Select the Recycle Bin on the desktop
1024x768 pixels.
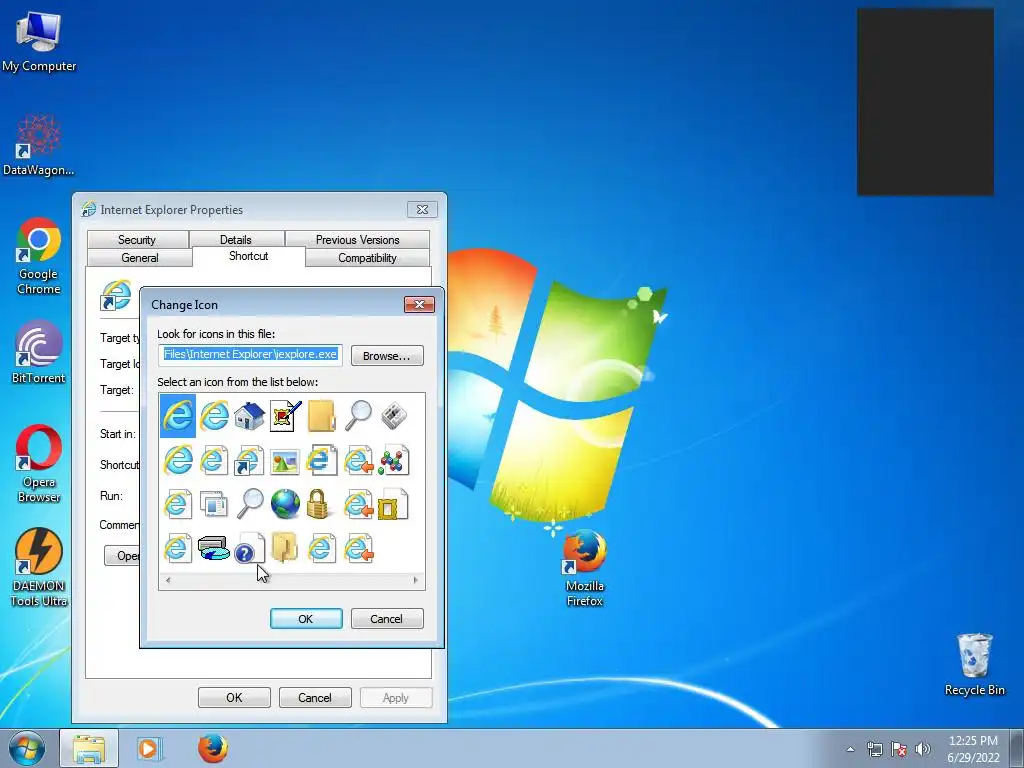coord(974,665)
